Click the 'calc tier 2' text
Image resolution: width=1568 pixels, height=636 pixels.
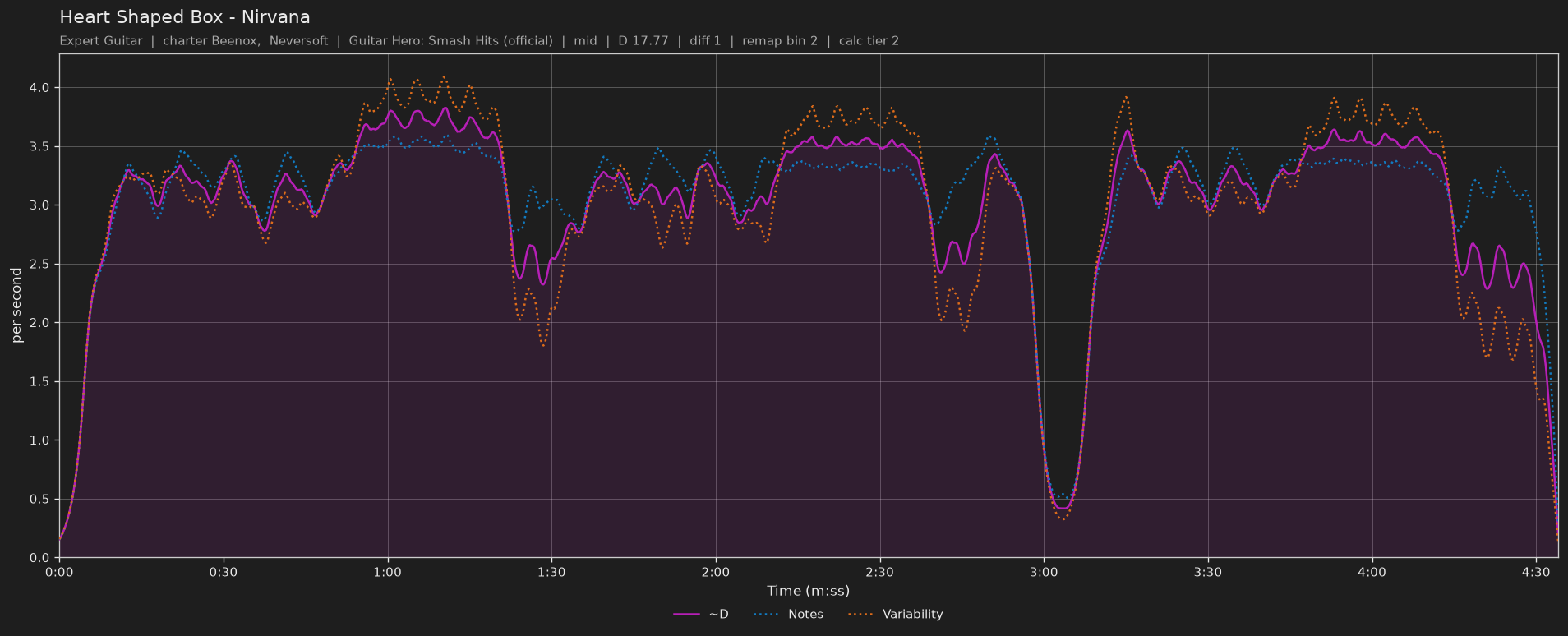869,40
